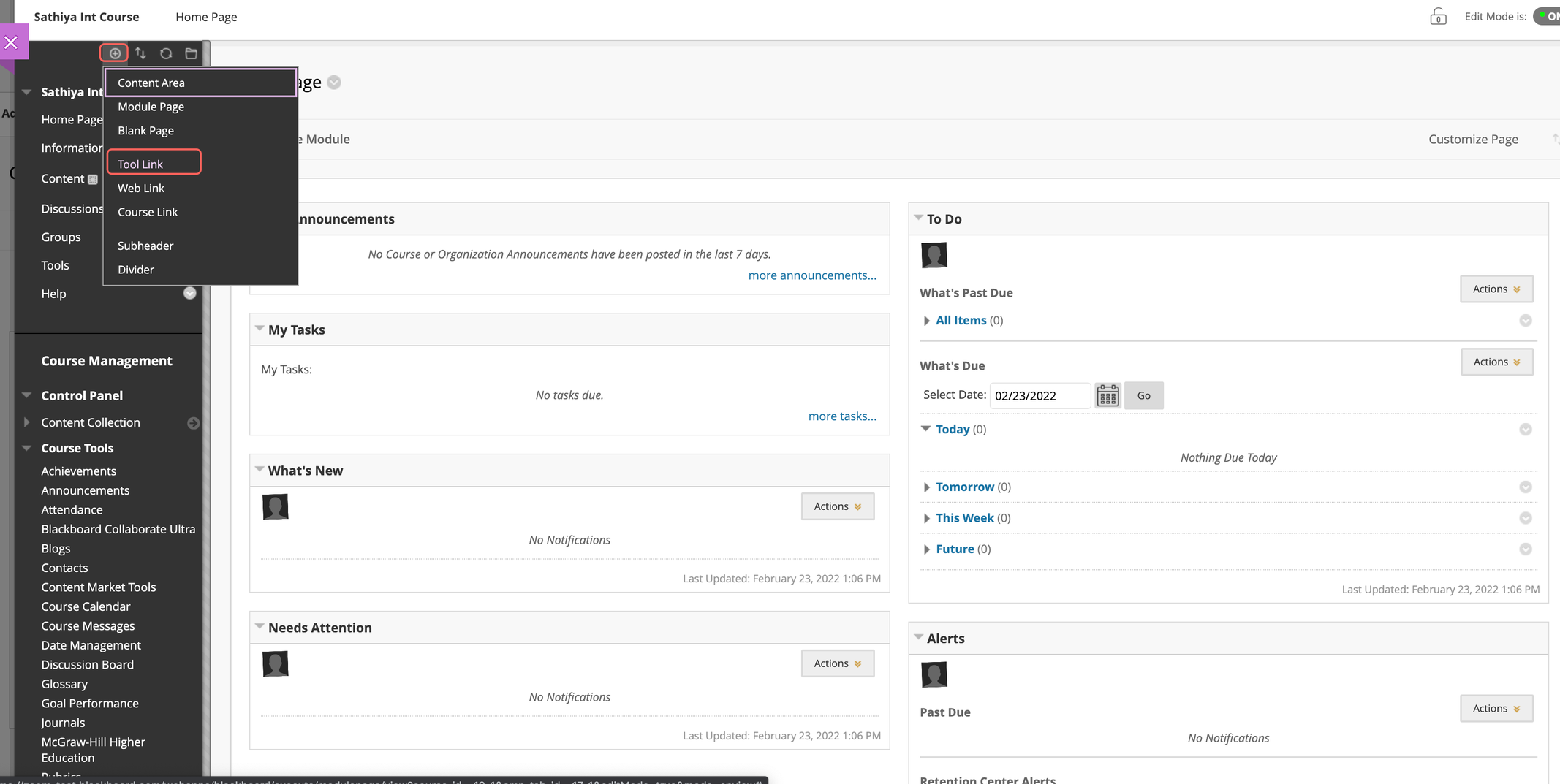This screenshot has height=784, width=1560.
Task: Click the This Week row options circle
Action: click(x=1526, y=518)
